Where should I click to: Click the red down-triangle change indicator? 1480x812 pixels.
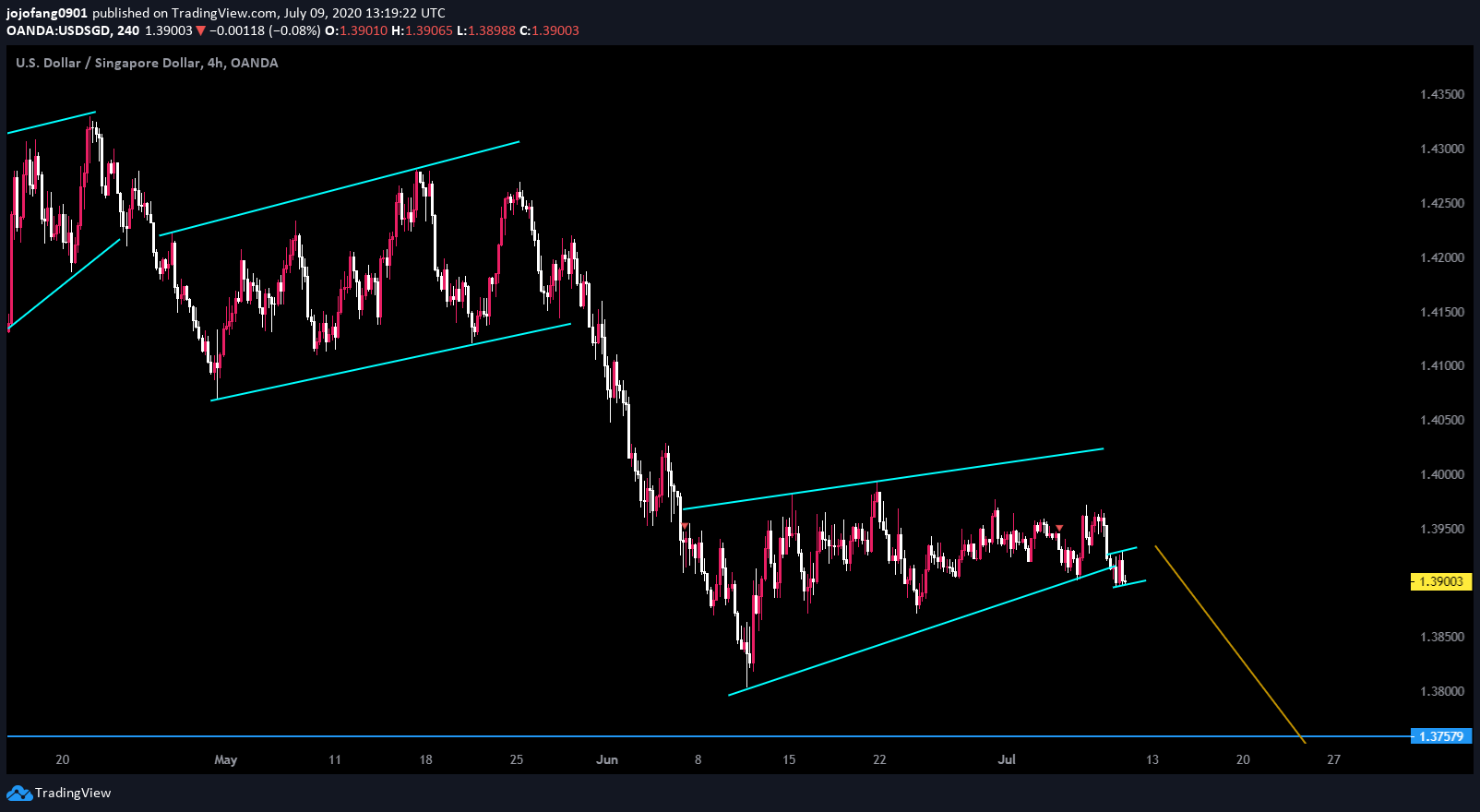click(200, 30)
